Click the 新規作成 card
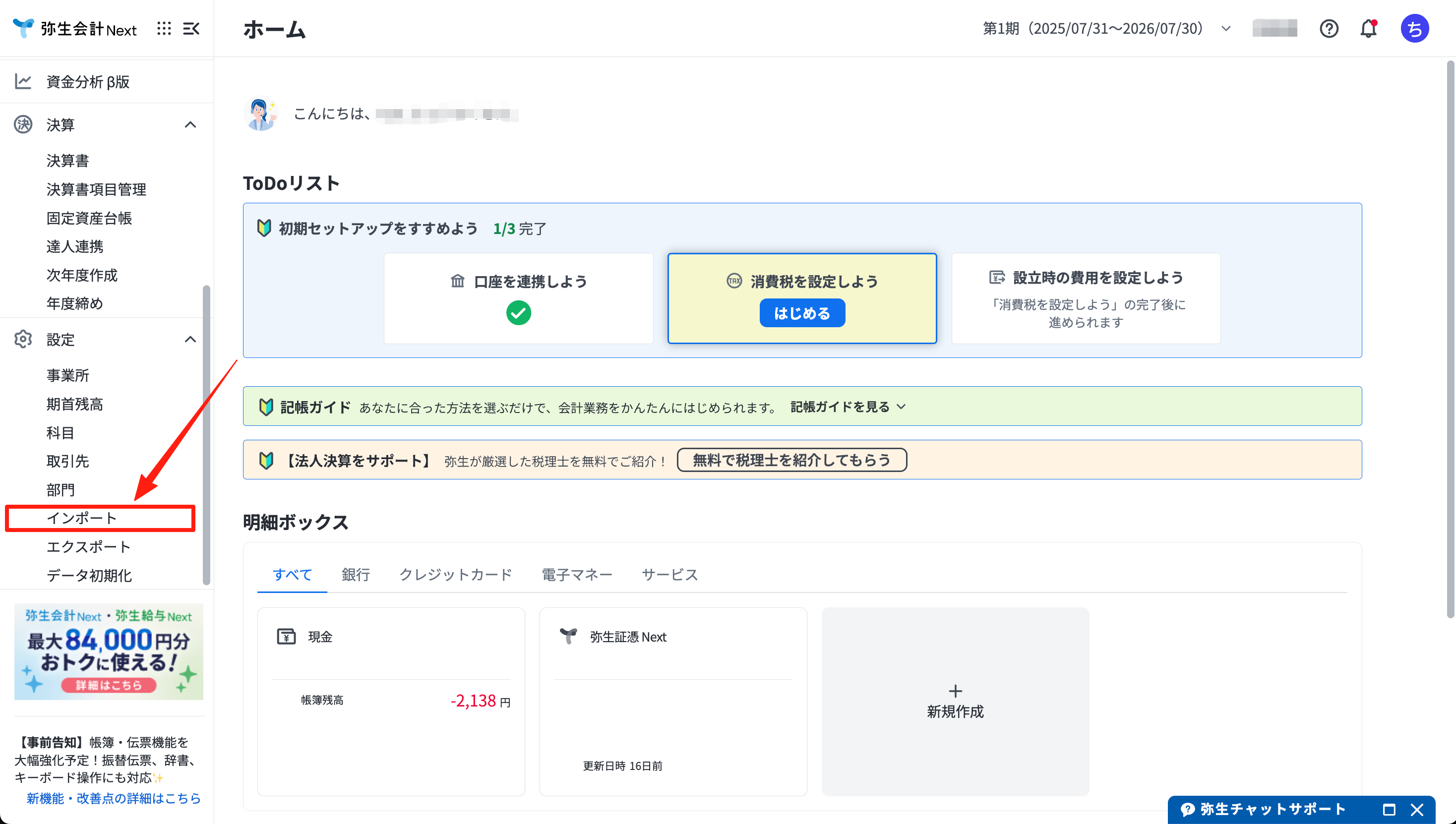Viewport: 1456px width, 824px height. click(x=955, y=702)
